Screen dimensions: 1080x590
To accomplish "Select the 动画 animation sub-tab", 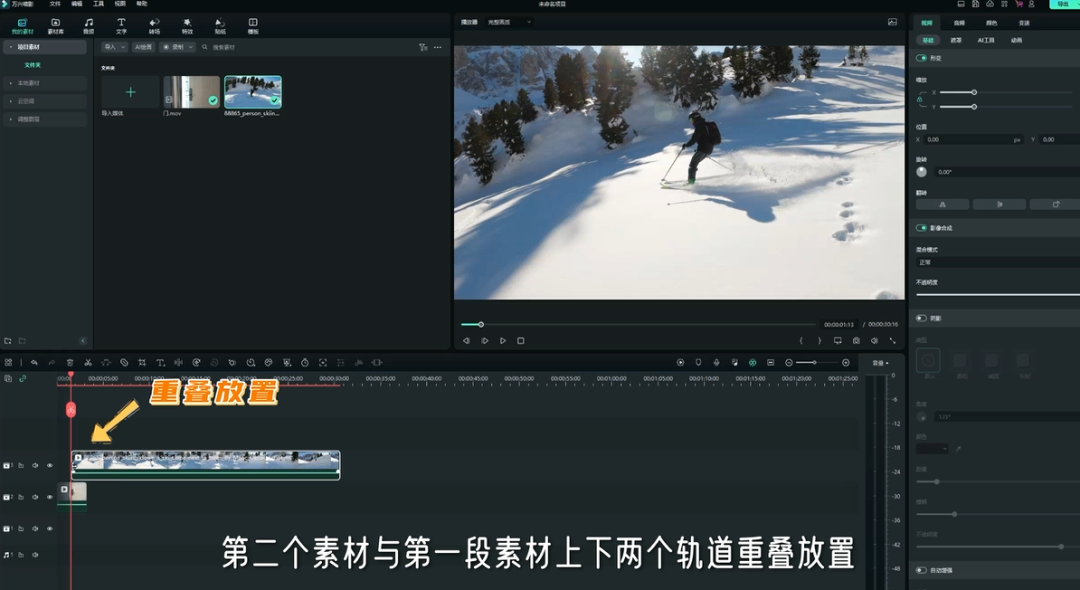I will coord(1017,41).
